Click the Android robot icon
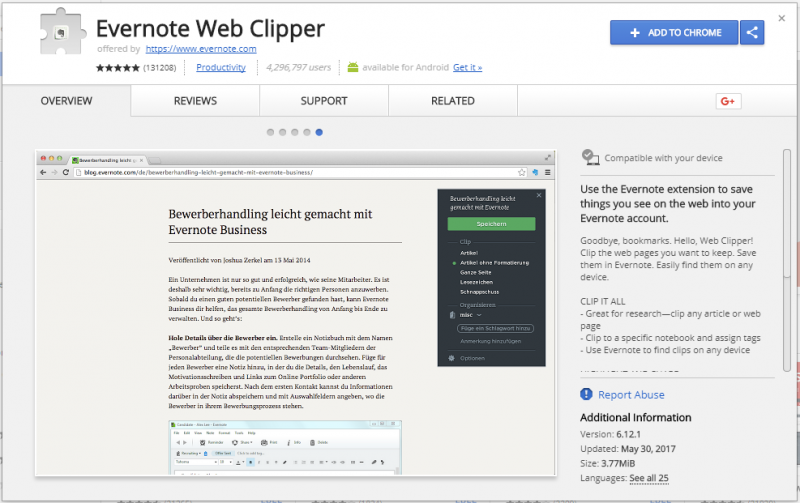 coord(353,67)
